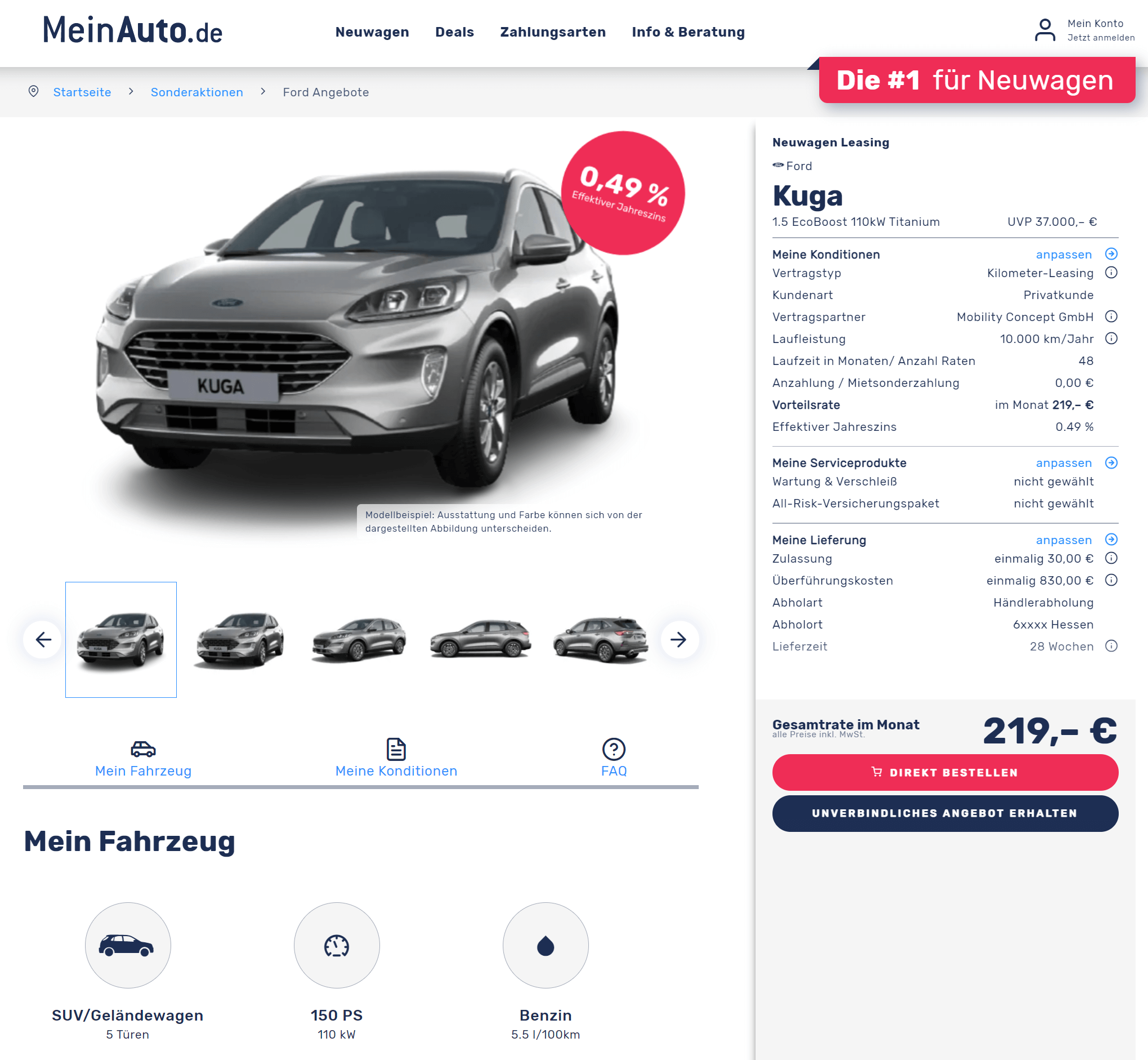The width and height of the screenshot is (1148, 1060).
Task: Open anpassen for Meine Serviceprodukte
Action: [x=1111, y=462]
